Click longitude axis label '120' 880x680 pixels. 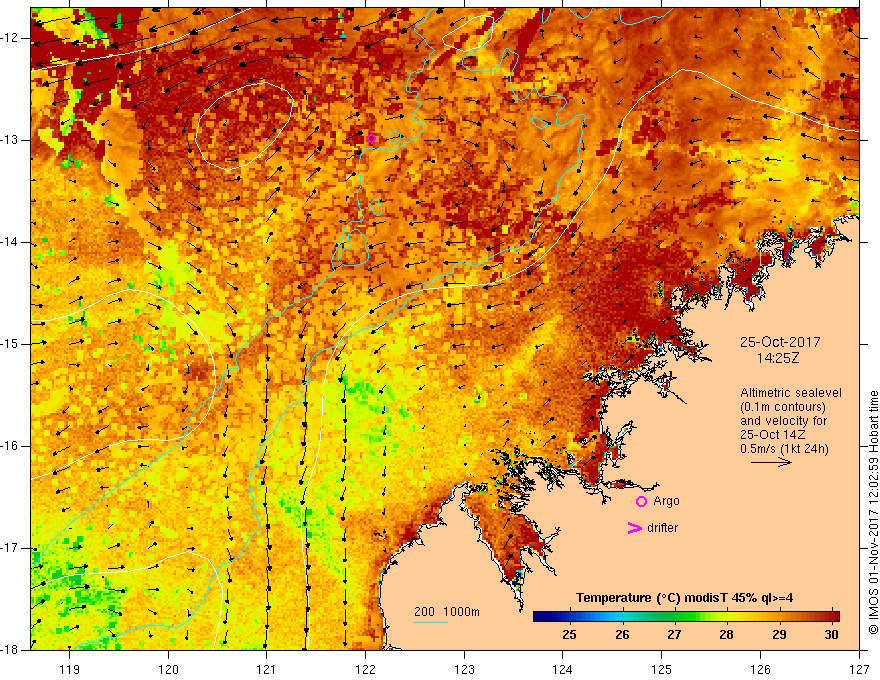168,669
